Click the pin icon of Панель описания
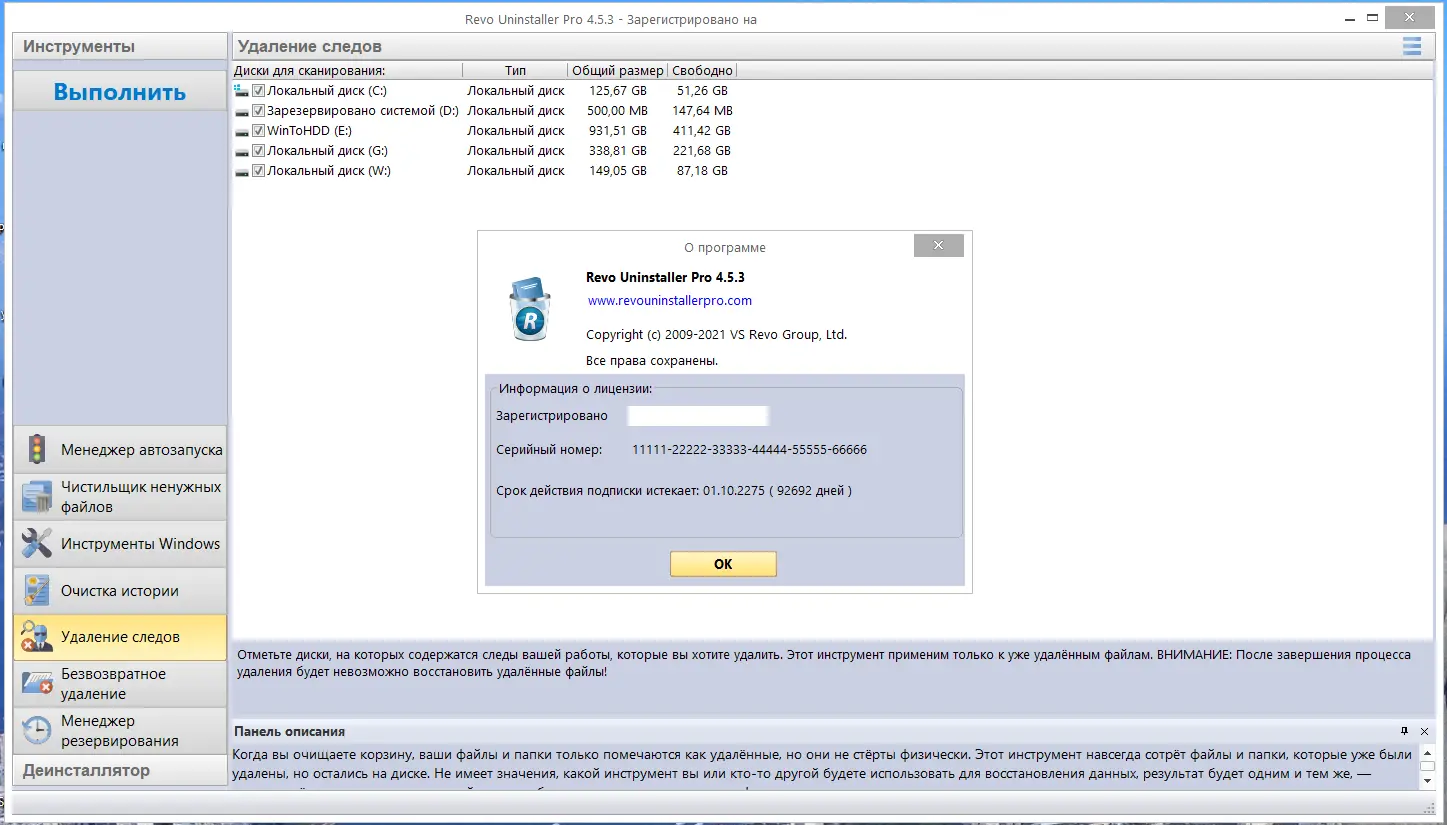 coord(1404,731)
